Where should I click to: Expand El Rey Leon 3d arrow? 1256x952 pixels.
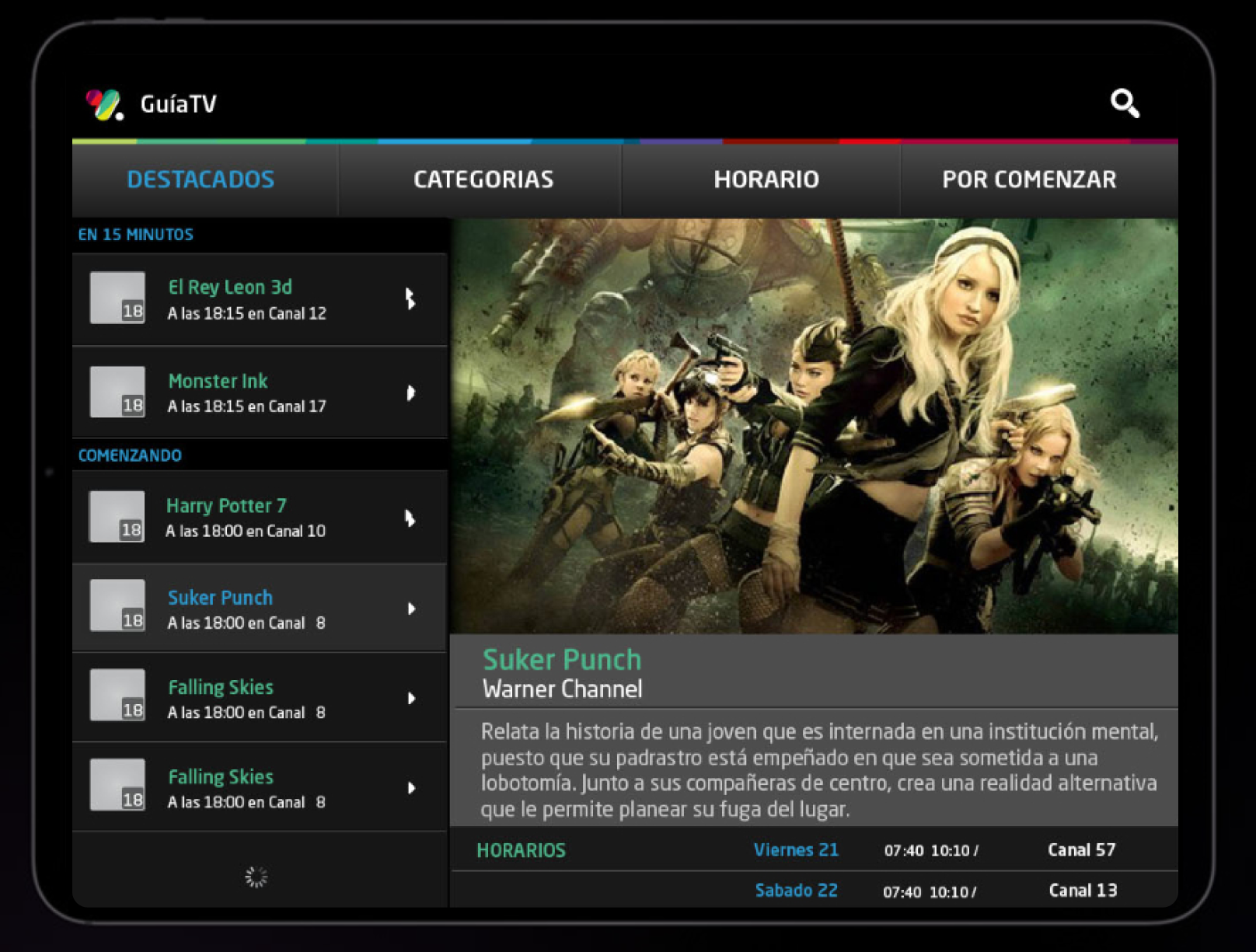pos(410,298)
